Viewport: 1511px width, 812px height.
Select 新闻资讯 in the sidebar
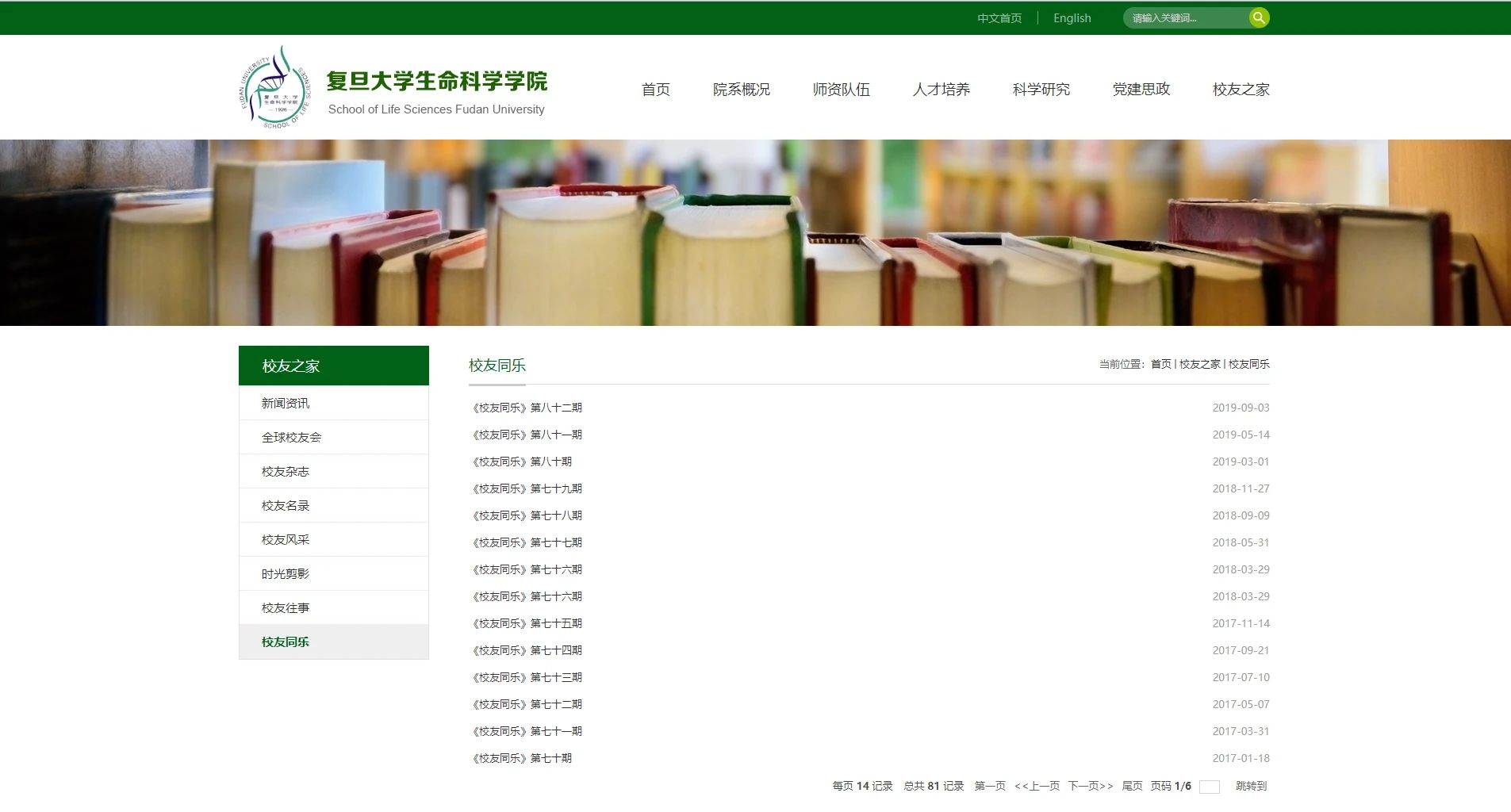pos(286,403)
